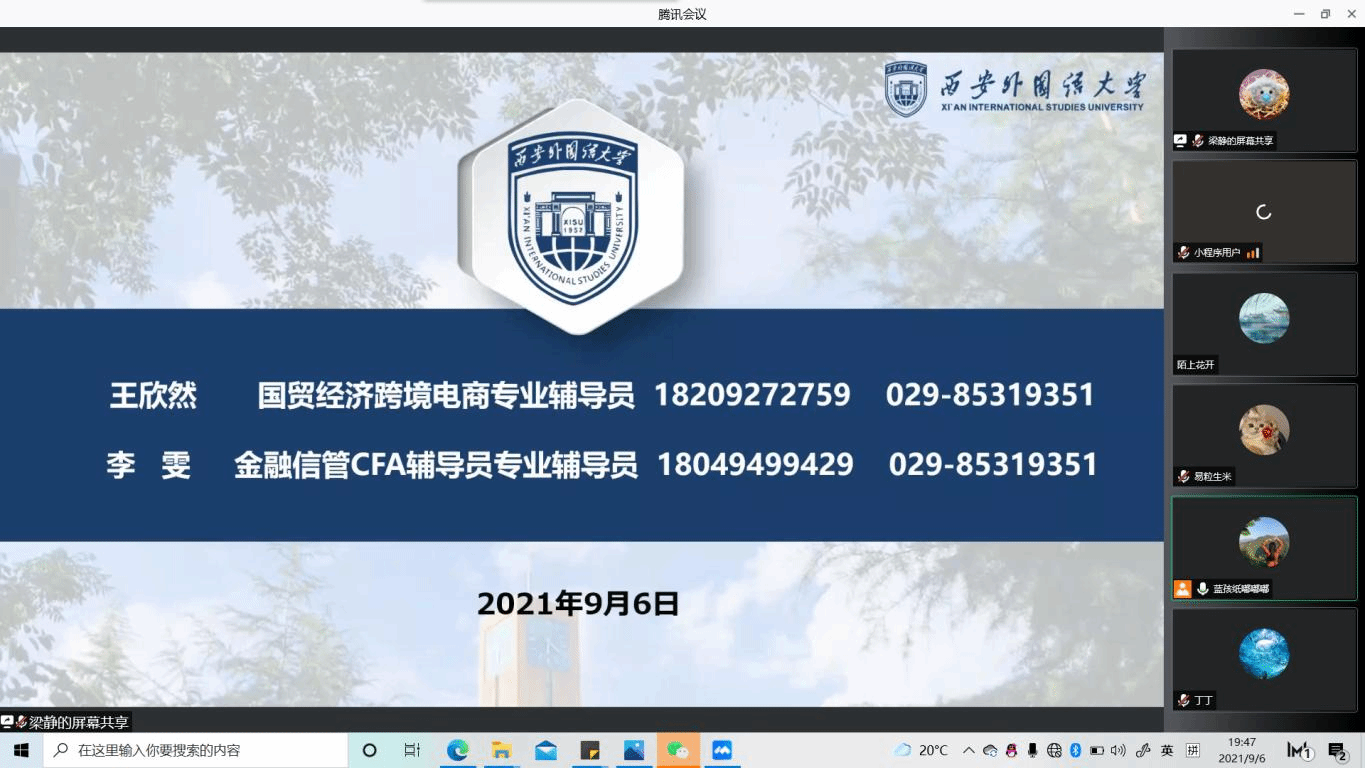Click the battery status tray icon
1365x768 pixels.
click(x=1097, y=750)
